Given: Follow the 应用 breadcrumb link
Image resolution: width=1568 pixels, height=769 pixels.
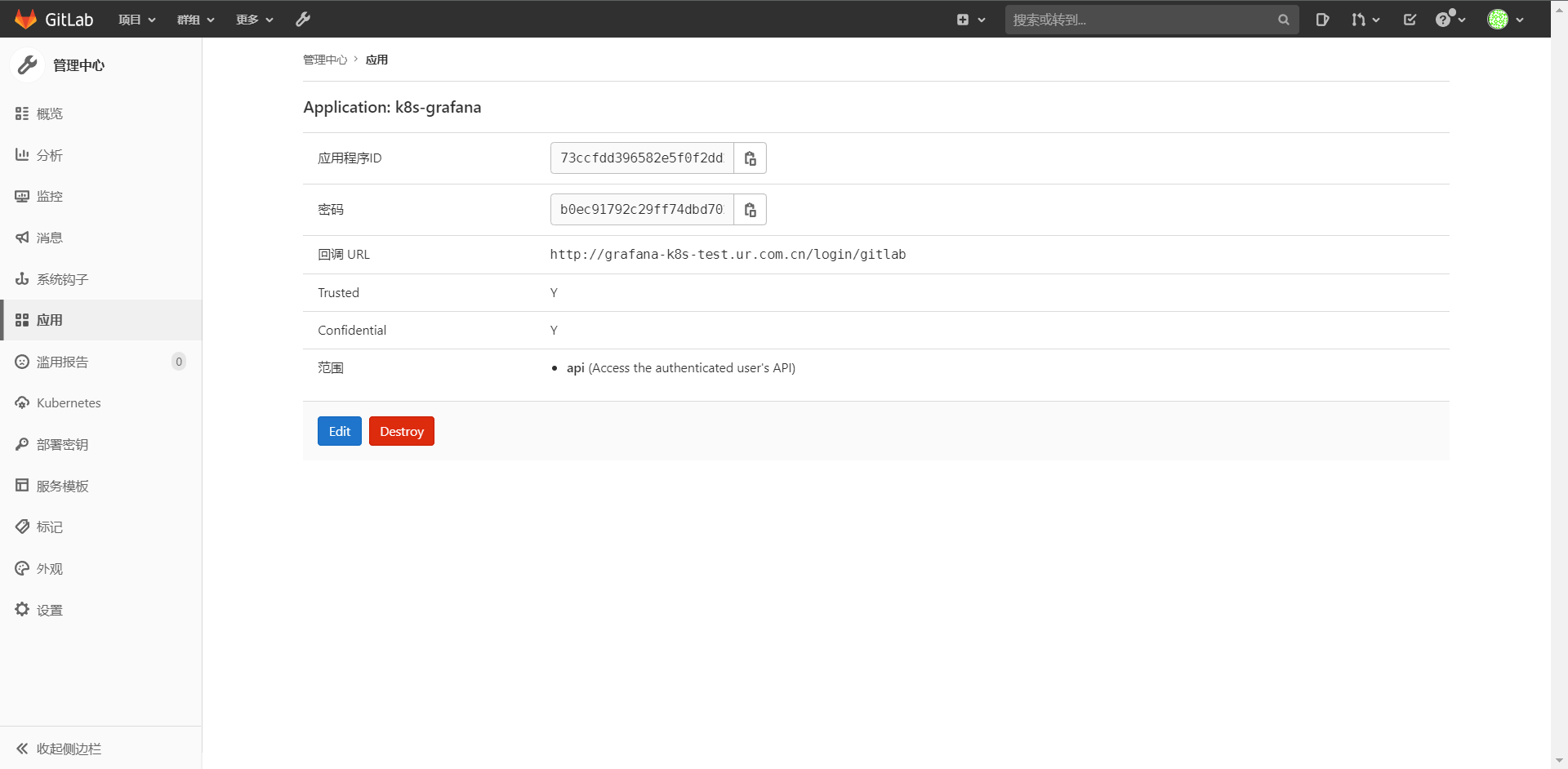Looking at the screenshot, I should point(376,60).
